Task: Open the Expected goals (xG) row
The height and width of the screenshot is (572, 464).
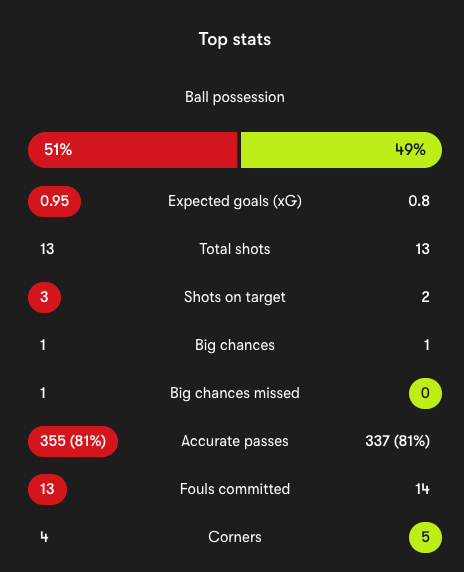Action: [x=235, y=201]
